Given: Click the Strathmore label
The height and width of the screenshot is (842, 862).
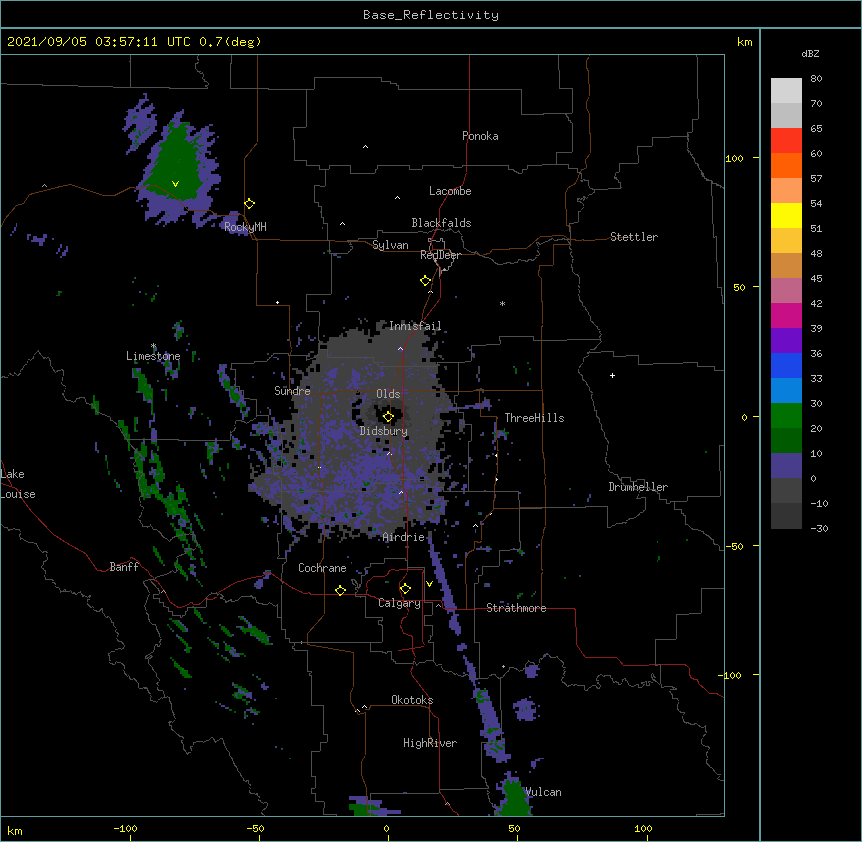Looking at the screenshot, I should (x=516, y=608).
